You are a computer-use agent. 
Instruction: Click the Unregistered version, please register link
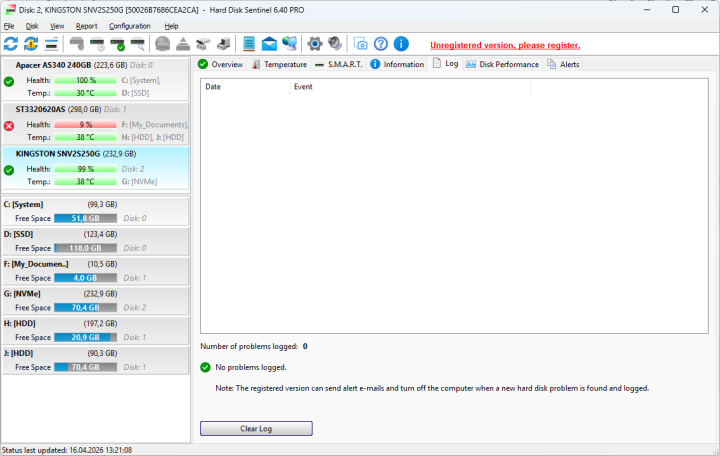pyautogui.click(x=505, y=45)
